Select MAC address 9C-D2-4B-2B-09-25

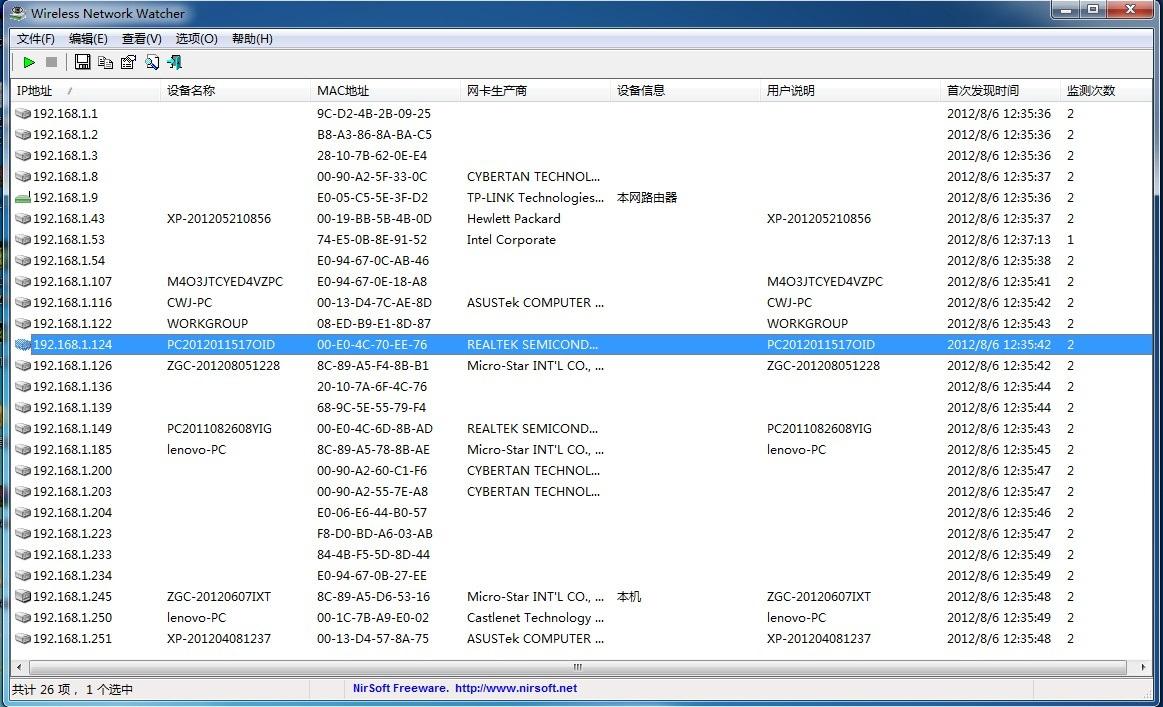click(x=374, y=114)
